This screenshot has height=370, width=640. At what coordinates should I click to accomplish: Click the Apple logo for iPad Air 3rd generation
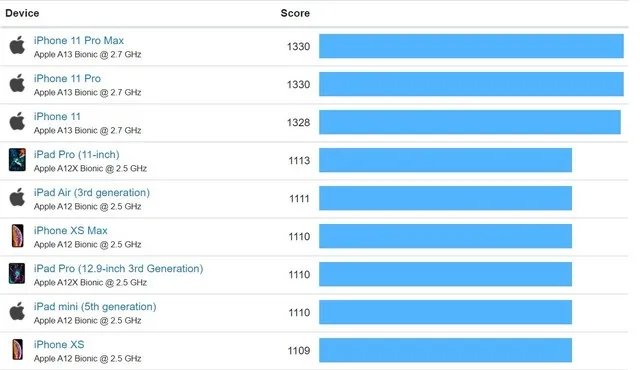[x=17, y=197]
